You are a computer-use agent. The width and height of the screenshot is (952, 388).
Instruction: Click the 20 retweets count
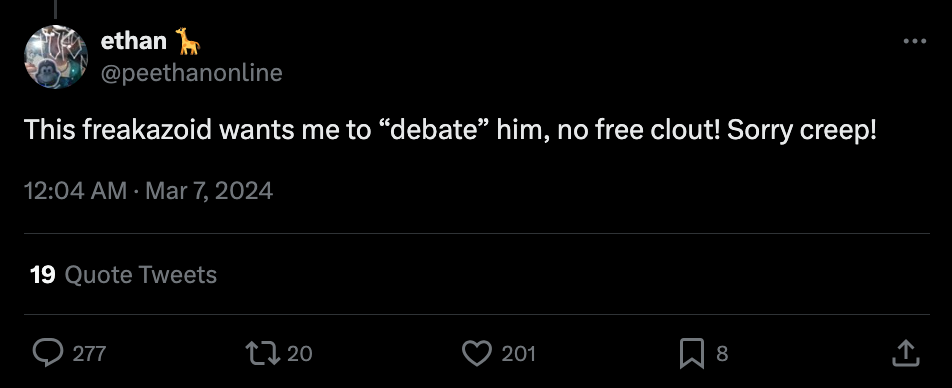(x=299, y=353)
